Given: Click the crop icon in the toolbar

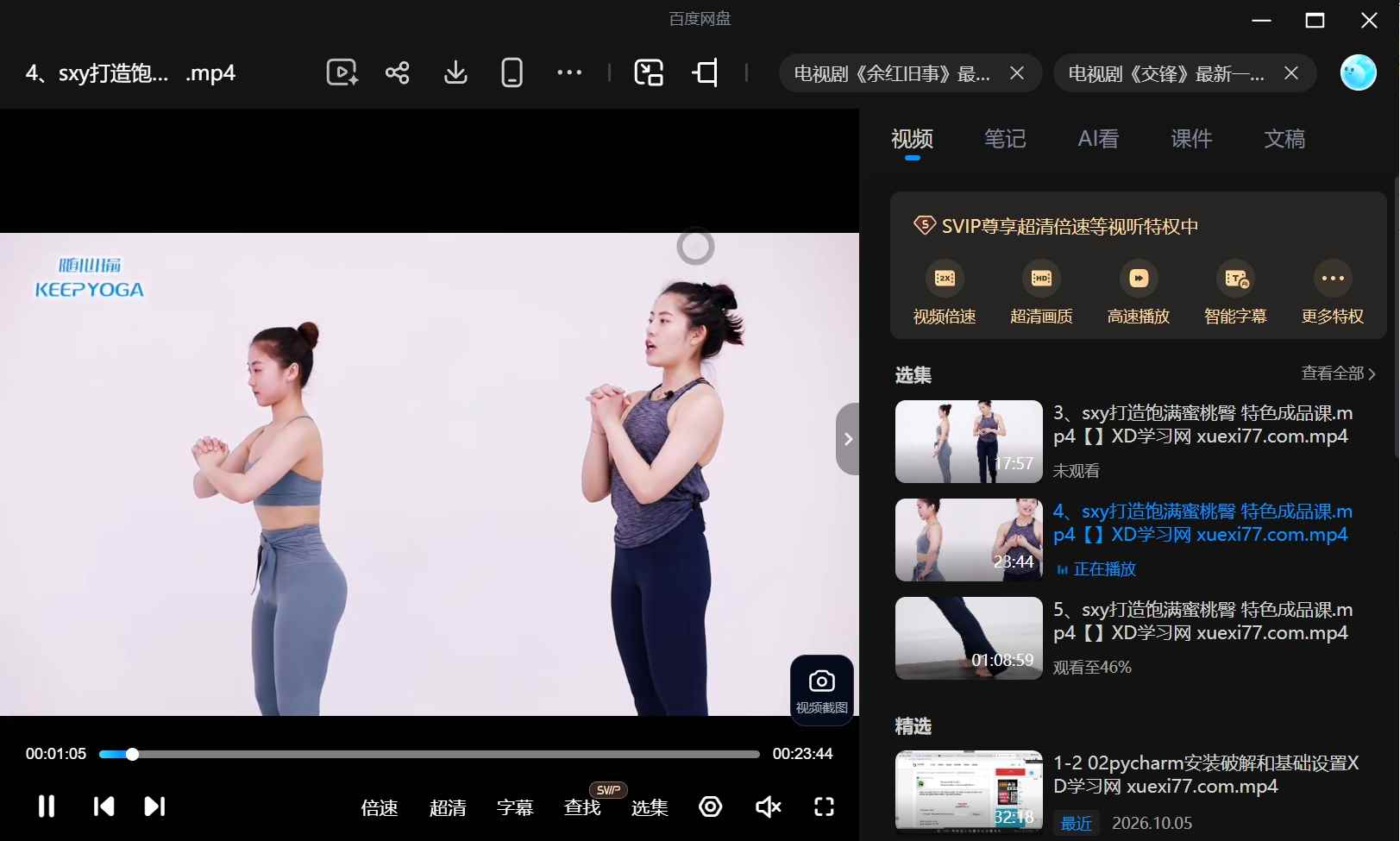Looking at the screenshot, I should 706,73.
